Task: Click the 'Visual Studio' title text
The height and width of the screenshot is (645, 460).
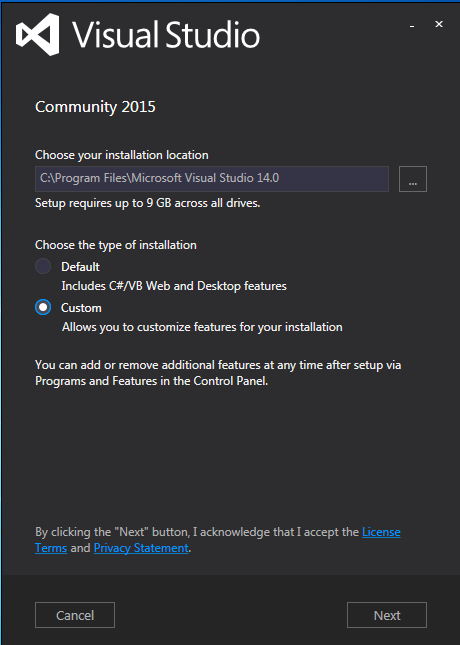Action: (x=166, y=35)
